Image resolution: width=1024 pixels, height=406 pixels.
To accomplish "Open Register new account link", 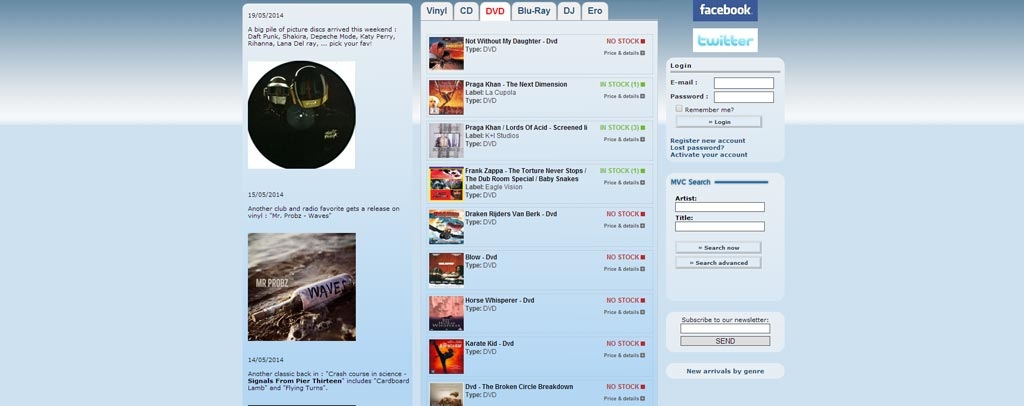I will pyautogui.click(x=707, y=140).
